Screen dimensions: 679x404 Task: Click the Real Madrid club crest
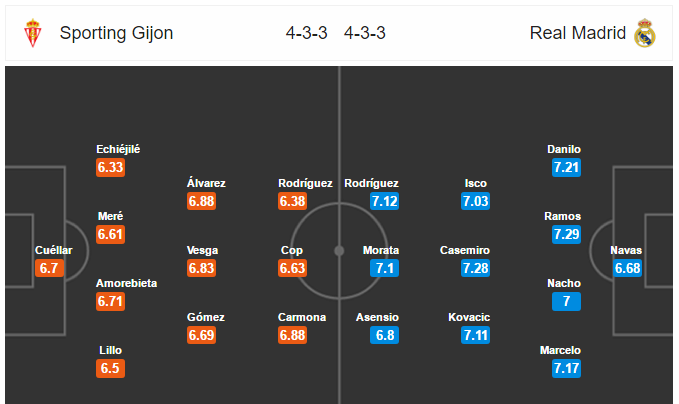(x=645, y=33)
